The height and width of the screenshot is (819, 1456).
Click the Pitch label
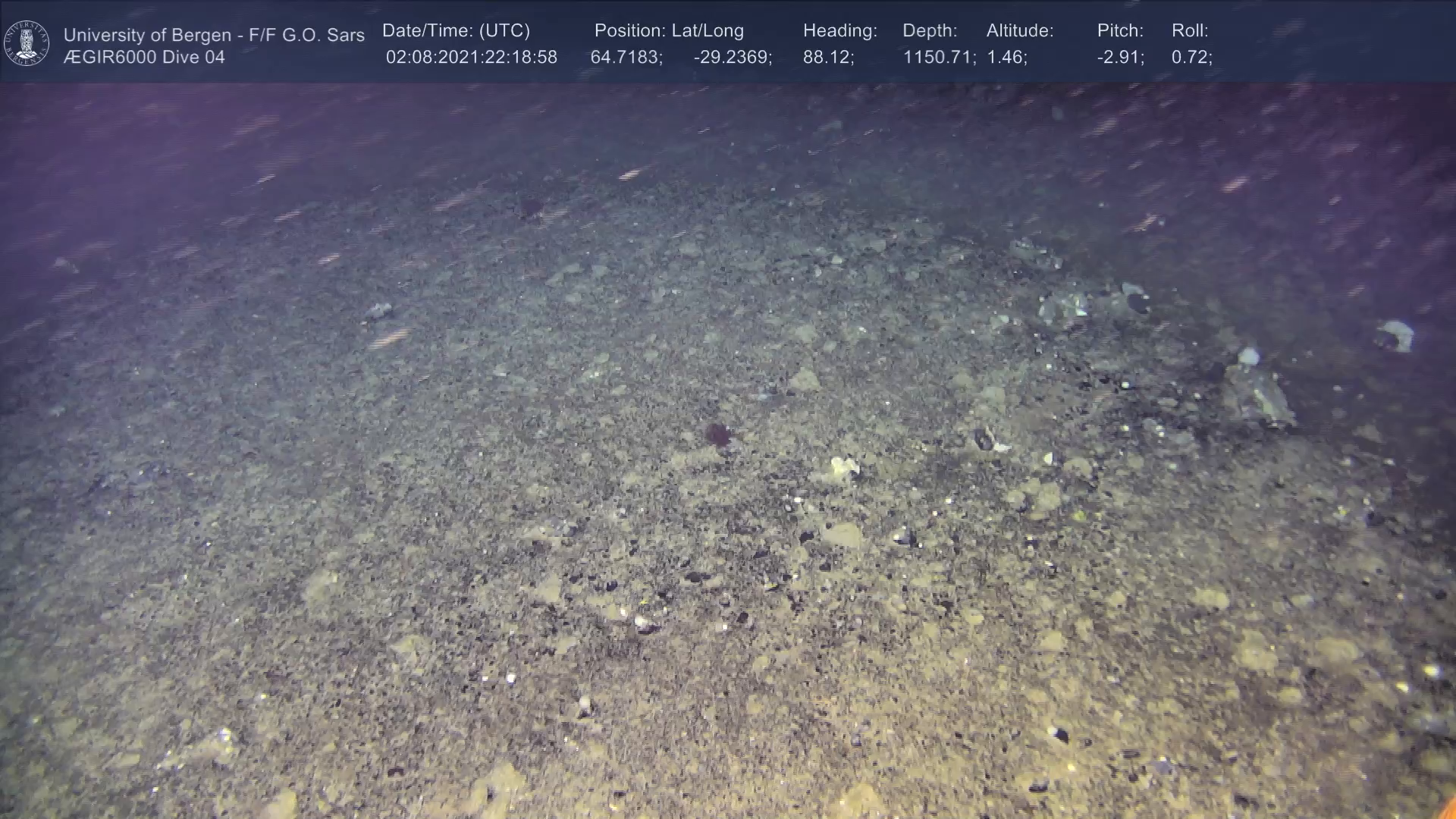coord(1120,31)
